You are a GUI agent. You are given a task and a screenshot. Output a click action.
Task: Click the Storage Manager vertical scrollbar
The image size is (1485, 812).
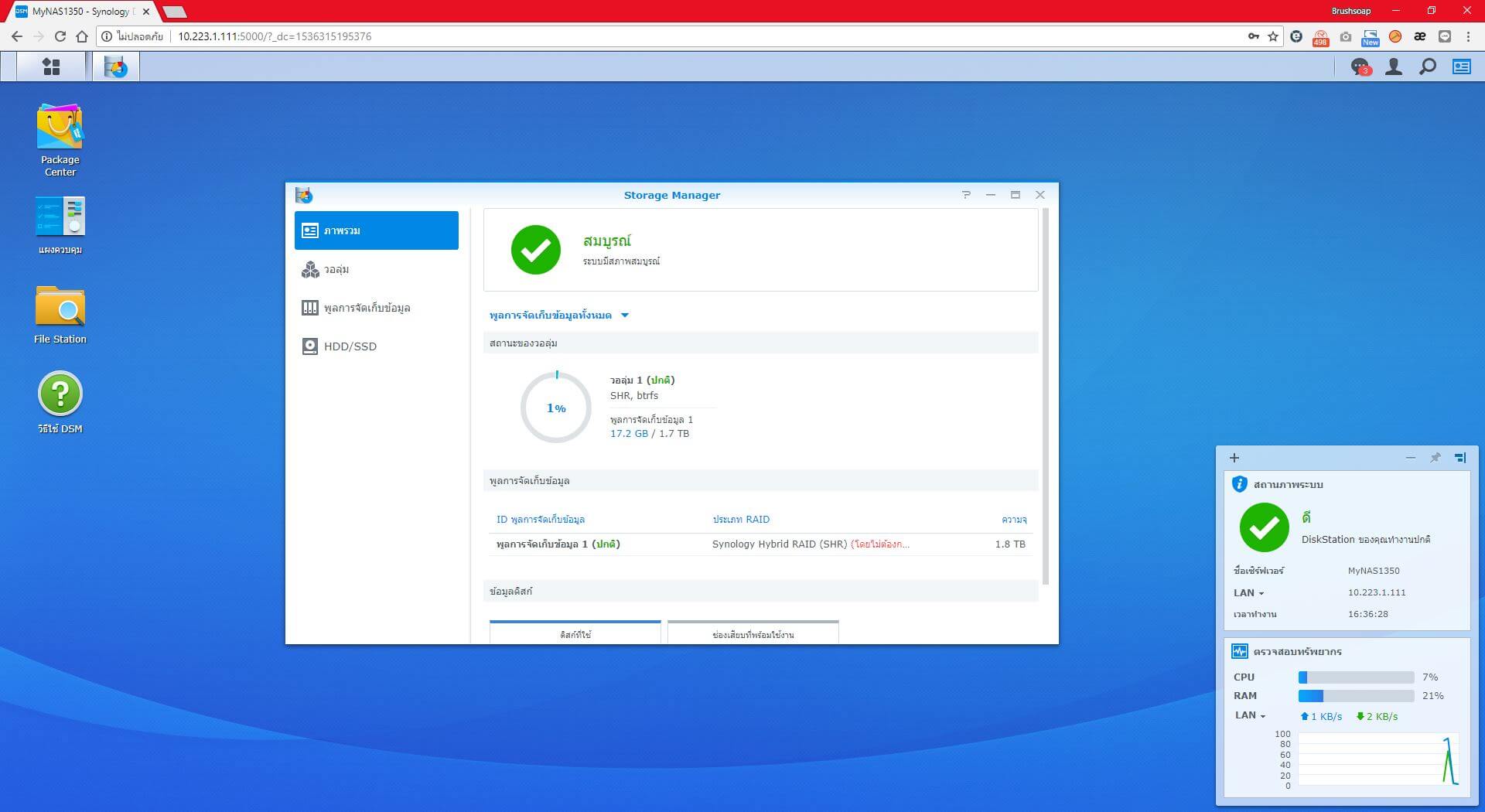[1046, 396]
